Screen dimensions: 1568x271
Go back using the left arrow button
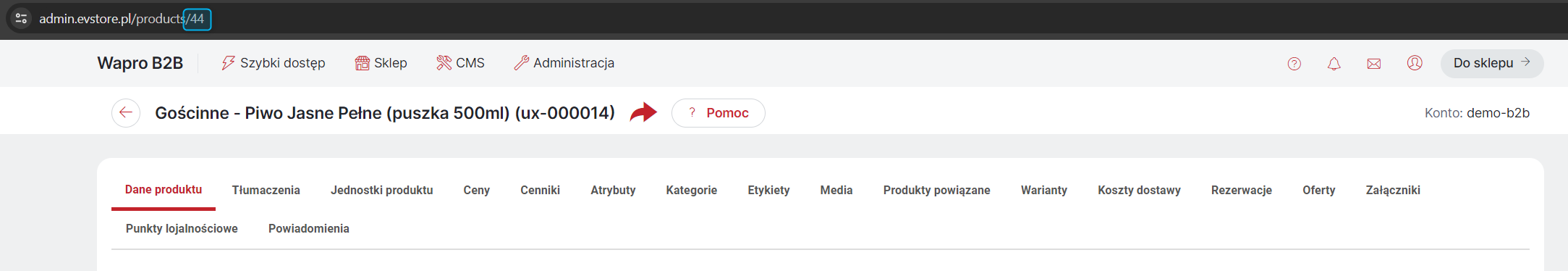click(126, 112)
